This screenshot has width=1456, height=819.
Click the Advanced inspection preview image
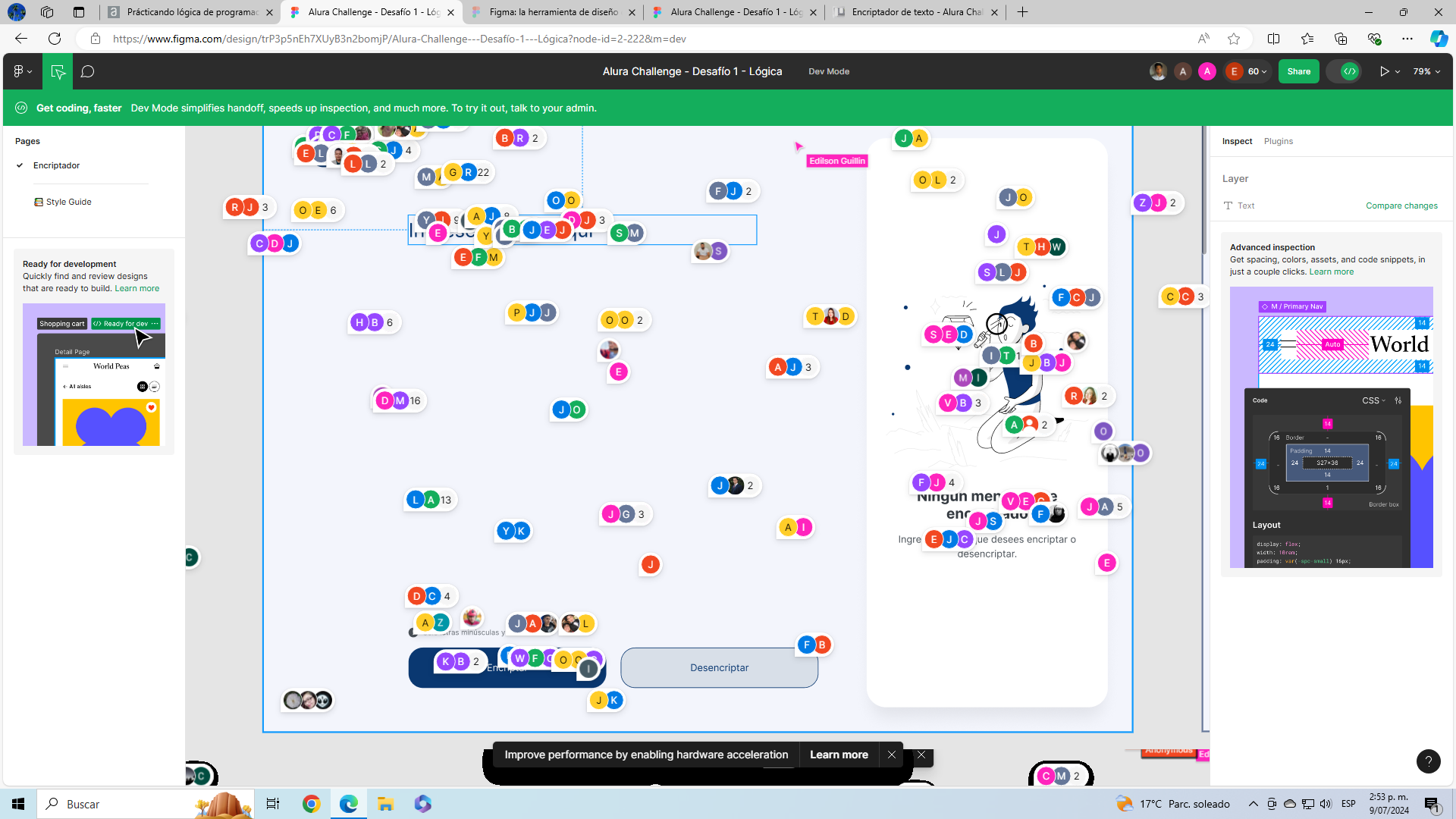(x=1331, y=427)
